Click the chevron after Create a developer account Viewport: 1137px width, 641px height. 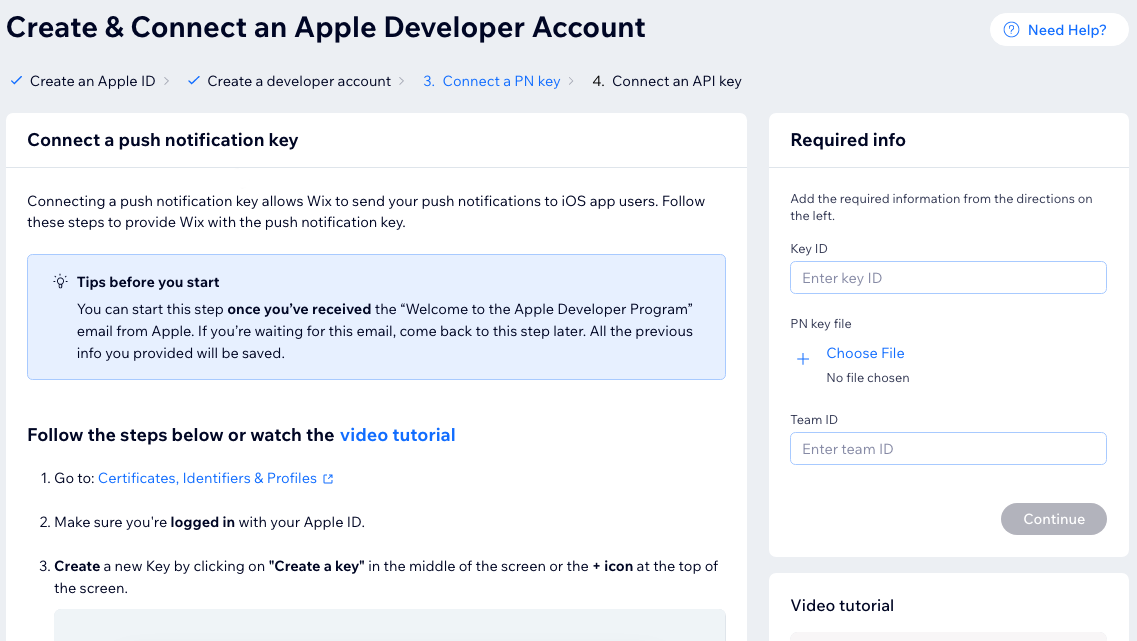point(402,81)
